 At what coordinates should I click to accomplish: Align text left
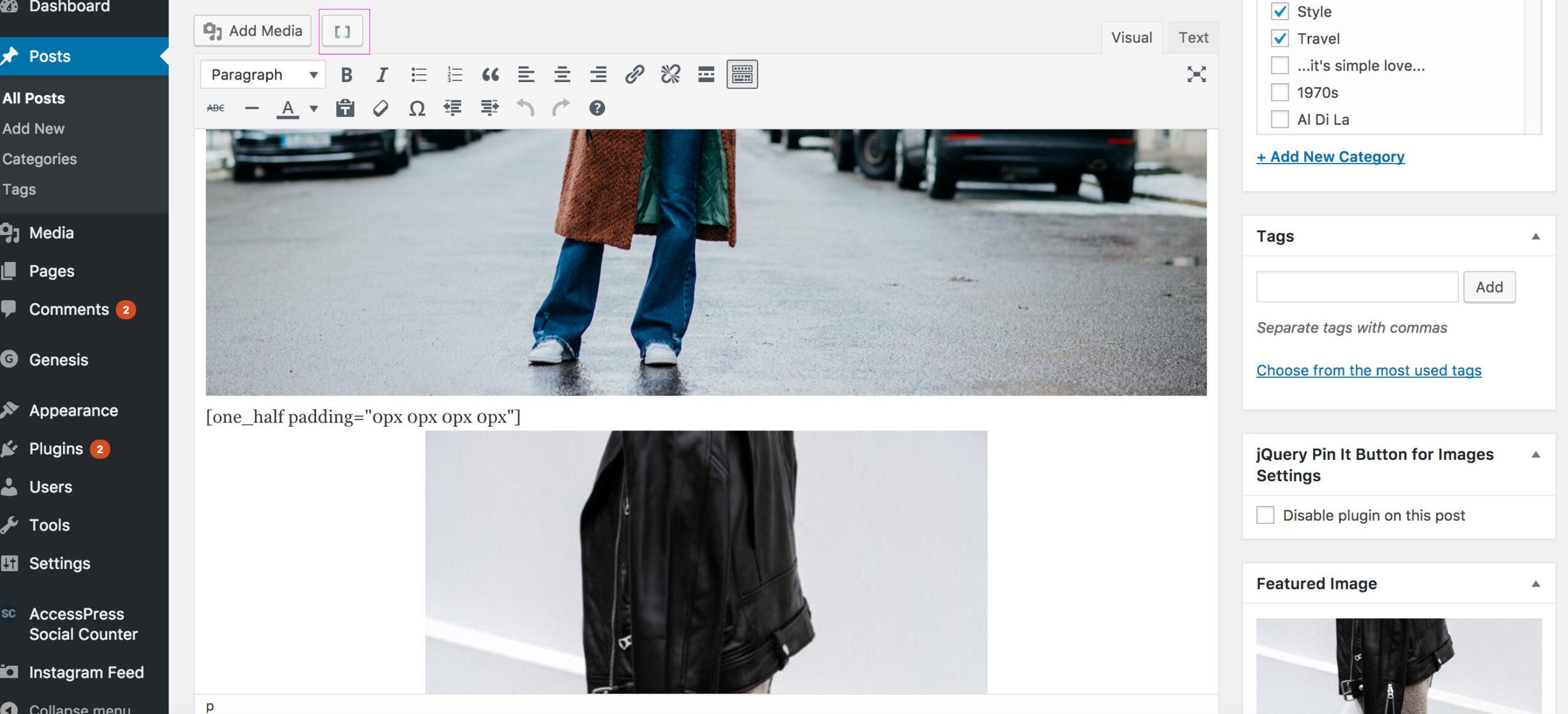click(526, 75)
